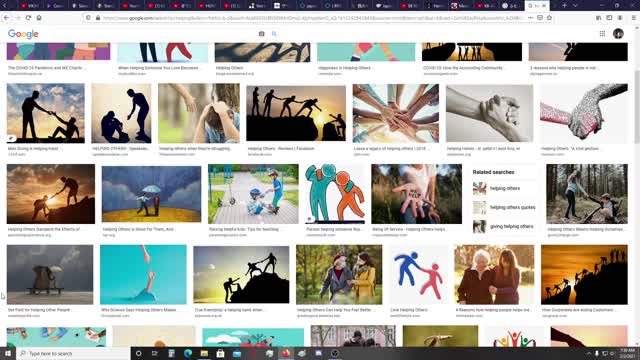Open the Google account profile avatar

click(618, 33)
